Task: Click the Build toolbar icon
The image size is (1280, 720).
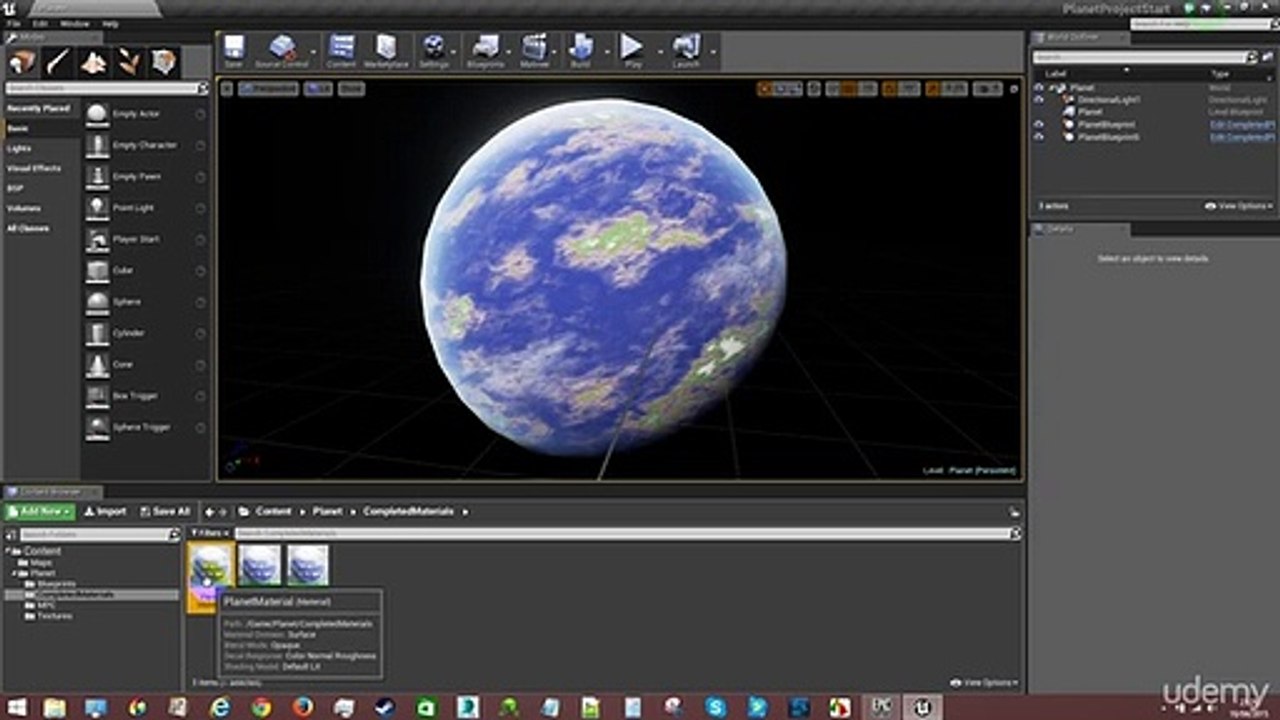Action: (580, 50)
